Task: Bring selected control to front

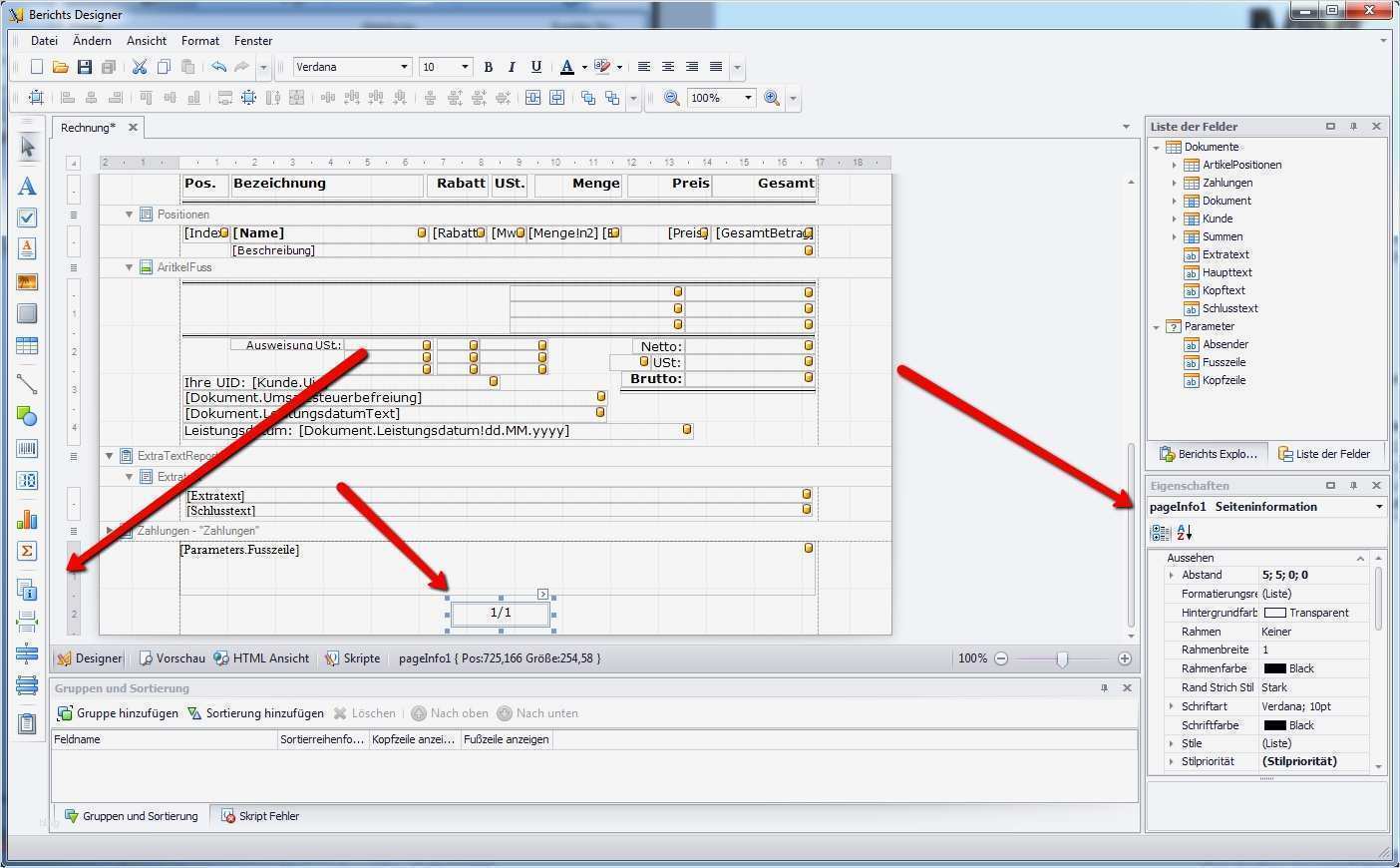Action: pos(588,98)
